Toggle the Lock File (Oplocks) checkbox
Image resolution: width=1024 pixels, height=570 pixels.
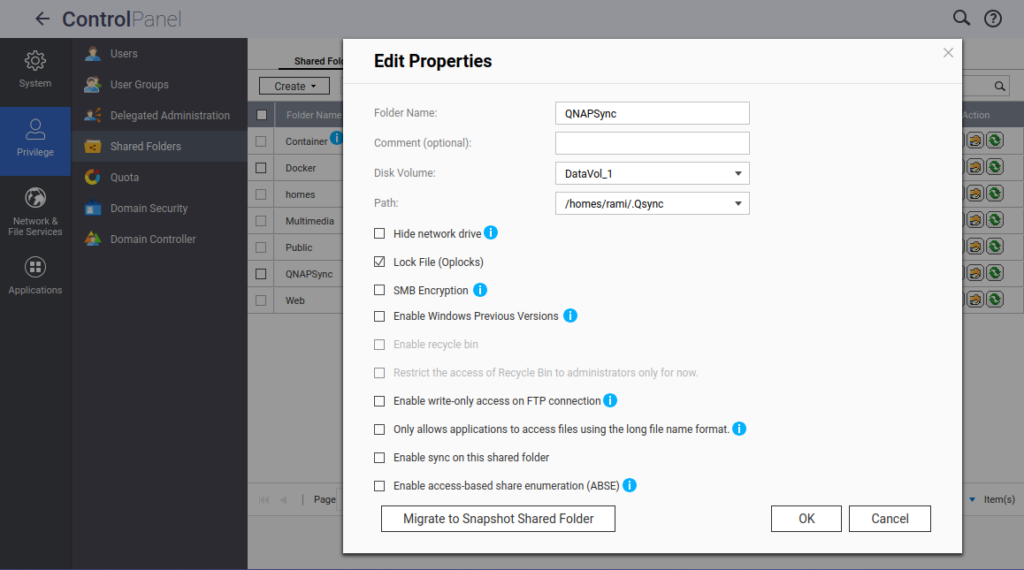(379, 262)
